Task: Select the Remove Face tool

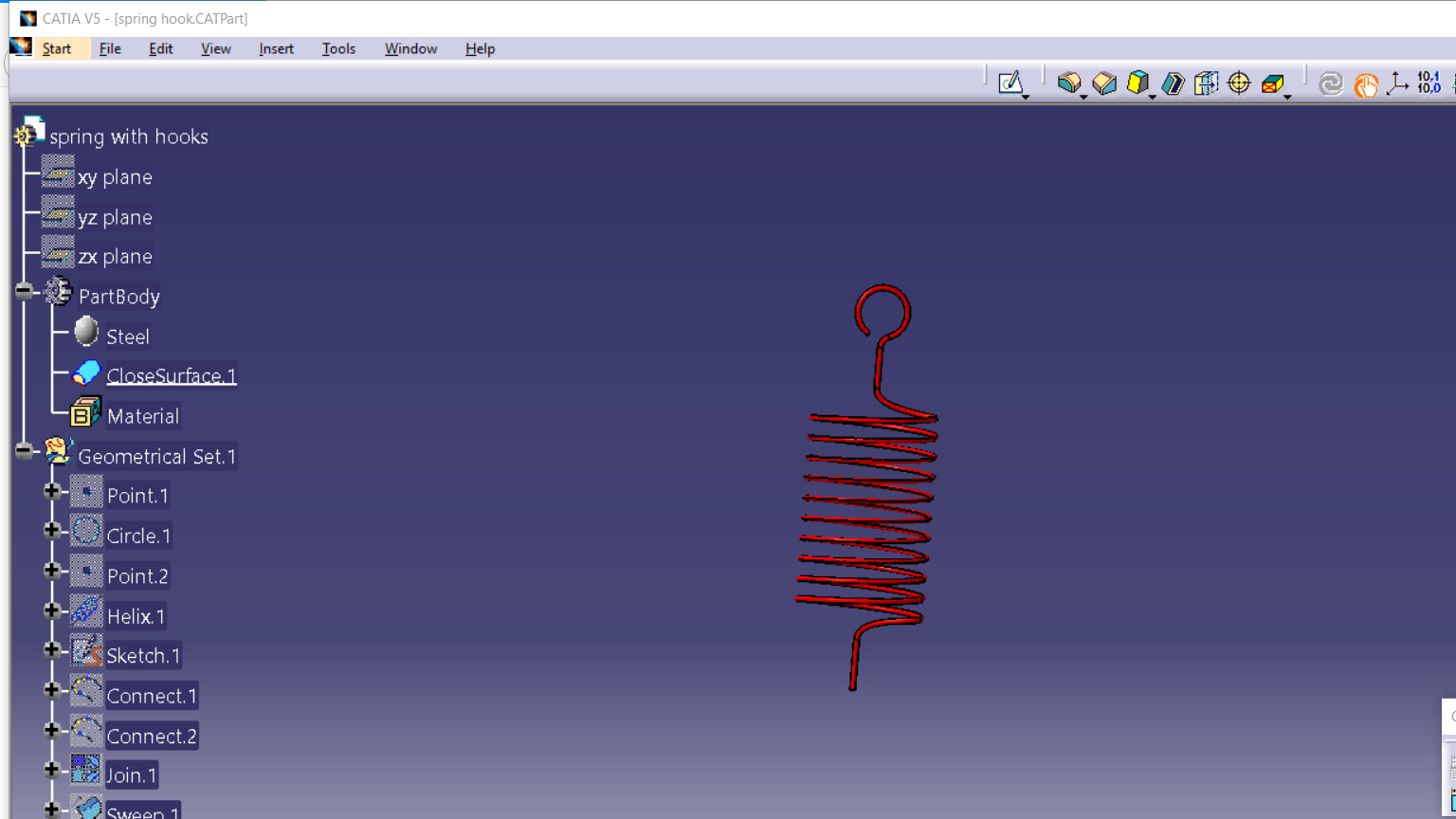Action: (1272, 83)
